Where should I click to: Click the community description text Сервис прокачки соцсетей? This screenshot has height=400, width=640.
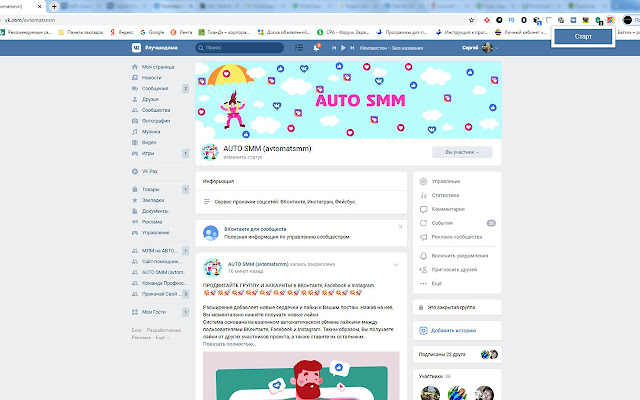pyautogui.click(x=285, y=202)
